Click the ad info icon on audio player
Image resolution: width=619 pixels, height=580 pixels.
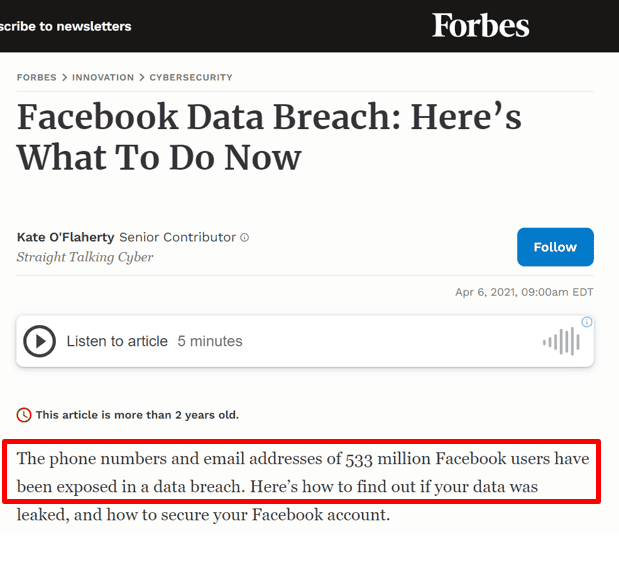pyautogui.click(x=587, y=322)
